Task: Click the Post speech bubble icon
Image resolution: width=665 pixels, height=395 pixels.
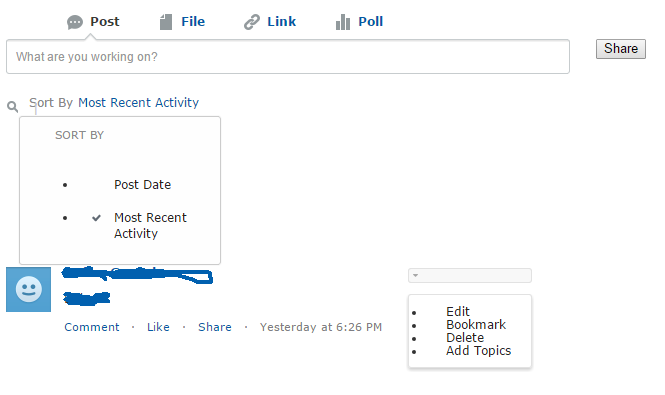Action: point(75,22)
